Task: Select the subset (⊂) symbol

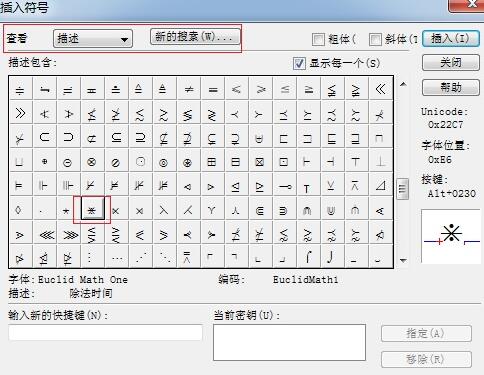Action: click(44, 137)
